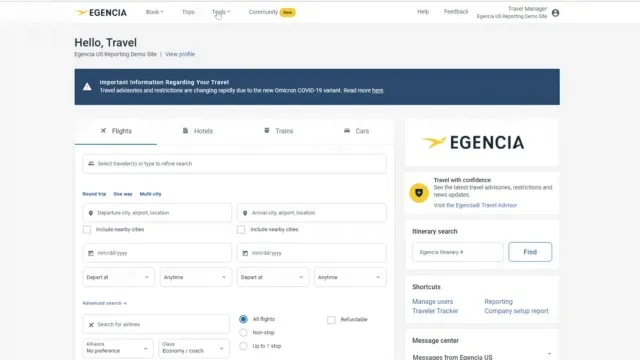Viewport: 640px width, 360px height.
Task: Open the Tools menu dropdown
Action: [x=221, y=12]
